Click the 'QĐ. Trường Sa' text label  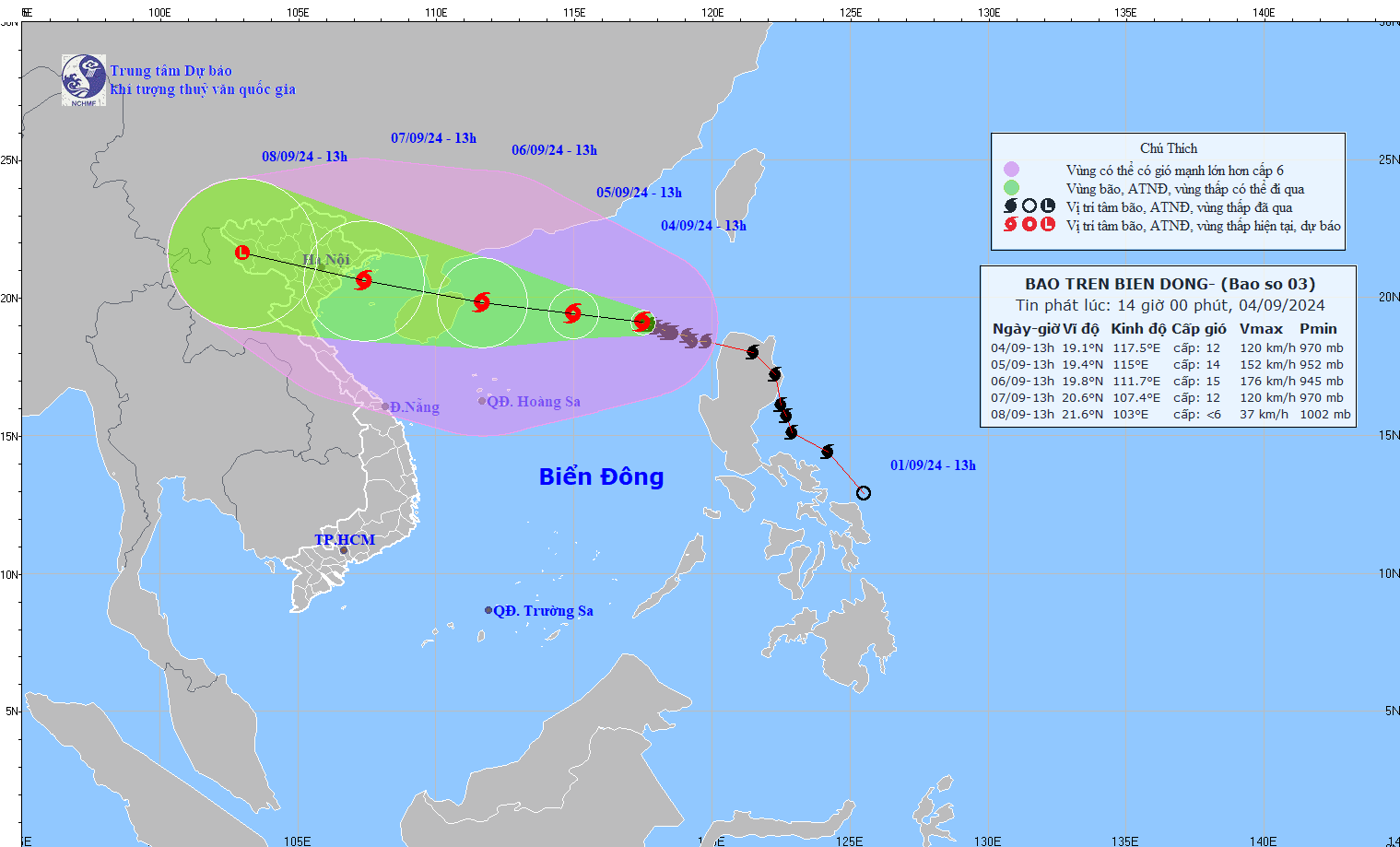(x=543, y=611)
